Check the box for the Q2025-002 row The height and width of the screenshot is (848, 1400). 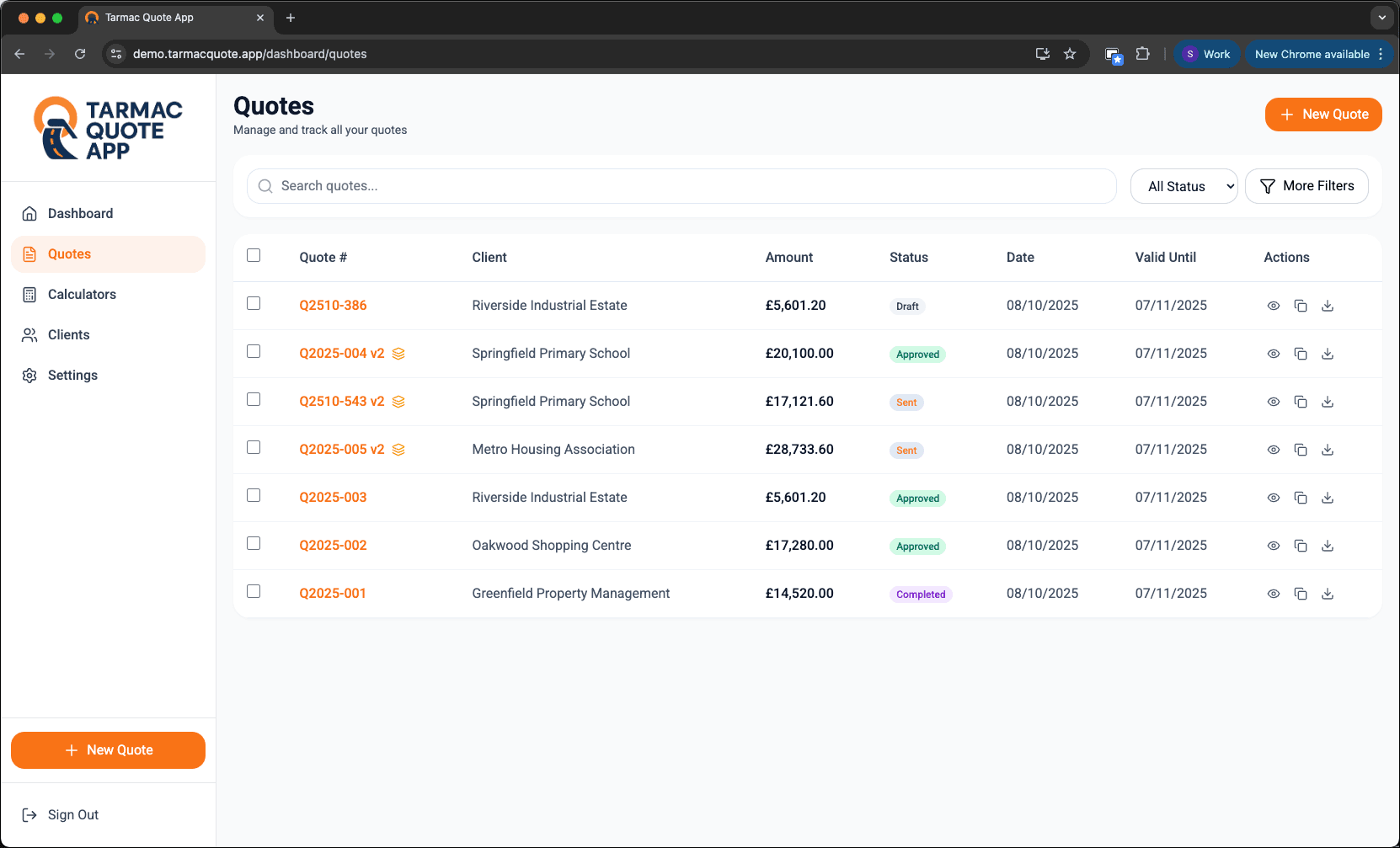click(254, 543)
